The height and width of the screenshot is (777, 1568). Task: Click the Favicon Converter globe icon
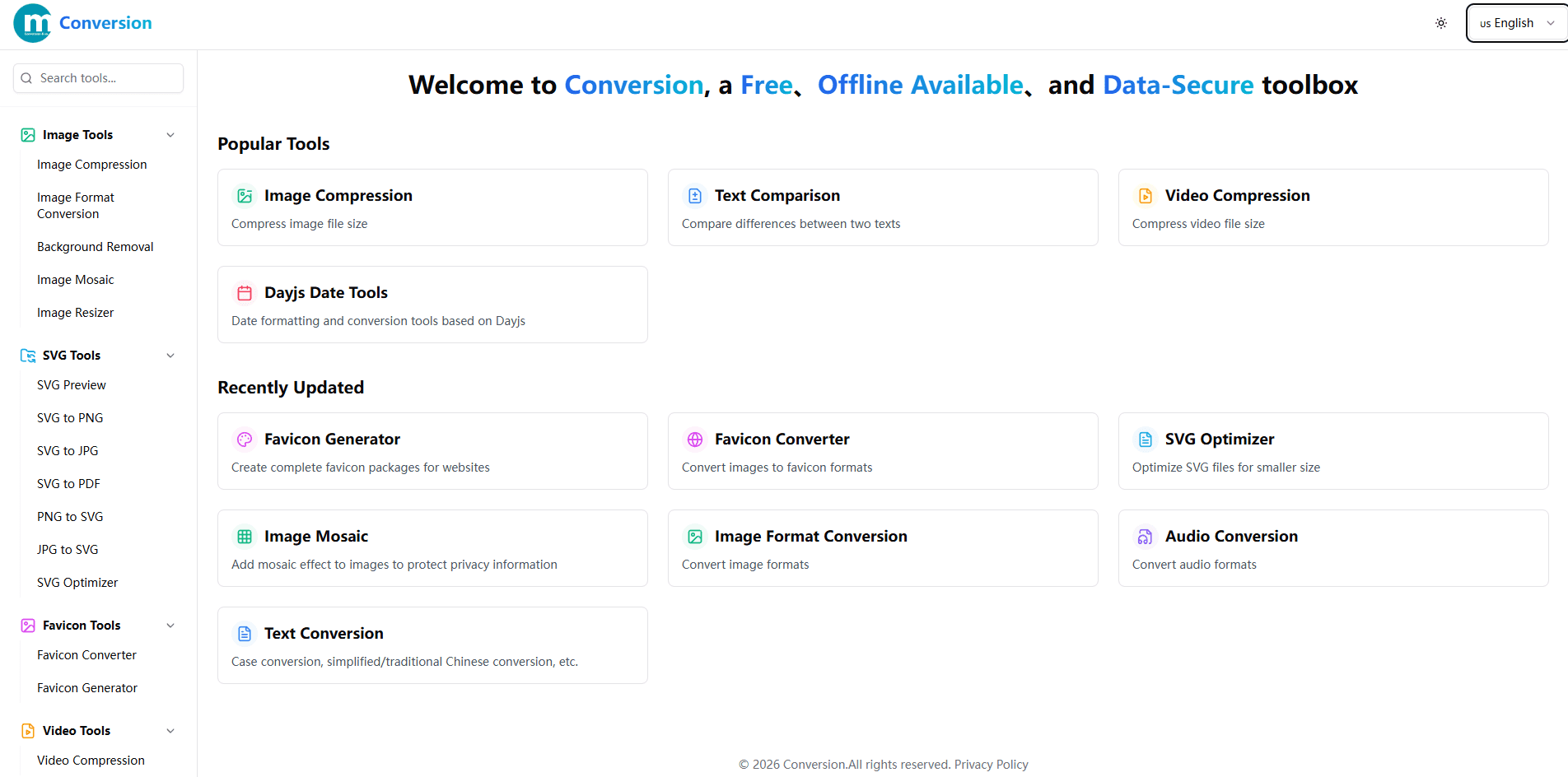coord(695,440)
